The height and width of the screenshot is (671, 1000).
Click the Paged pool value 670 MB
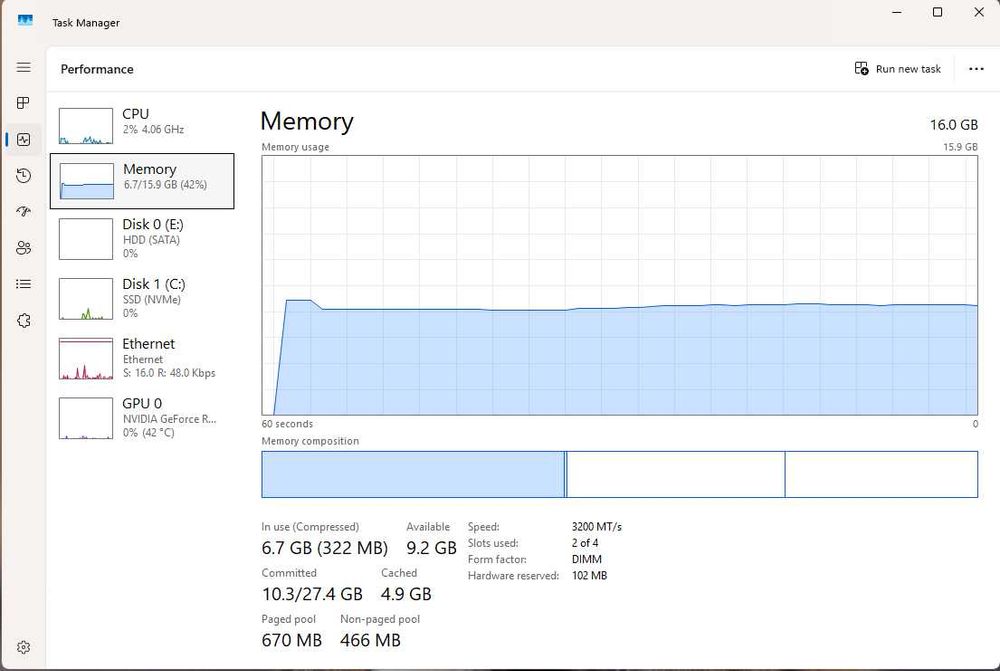[x=291, y=640]
